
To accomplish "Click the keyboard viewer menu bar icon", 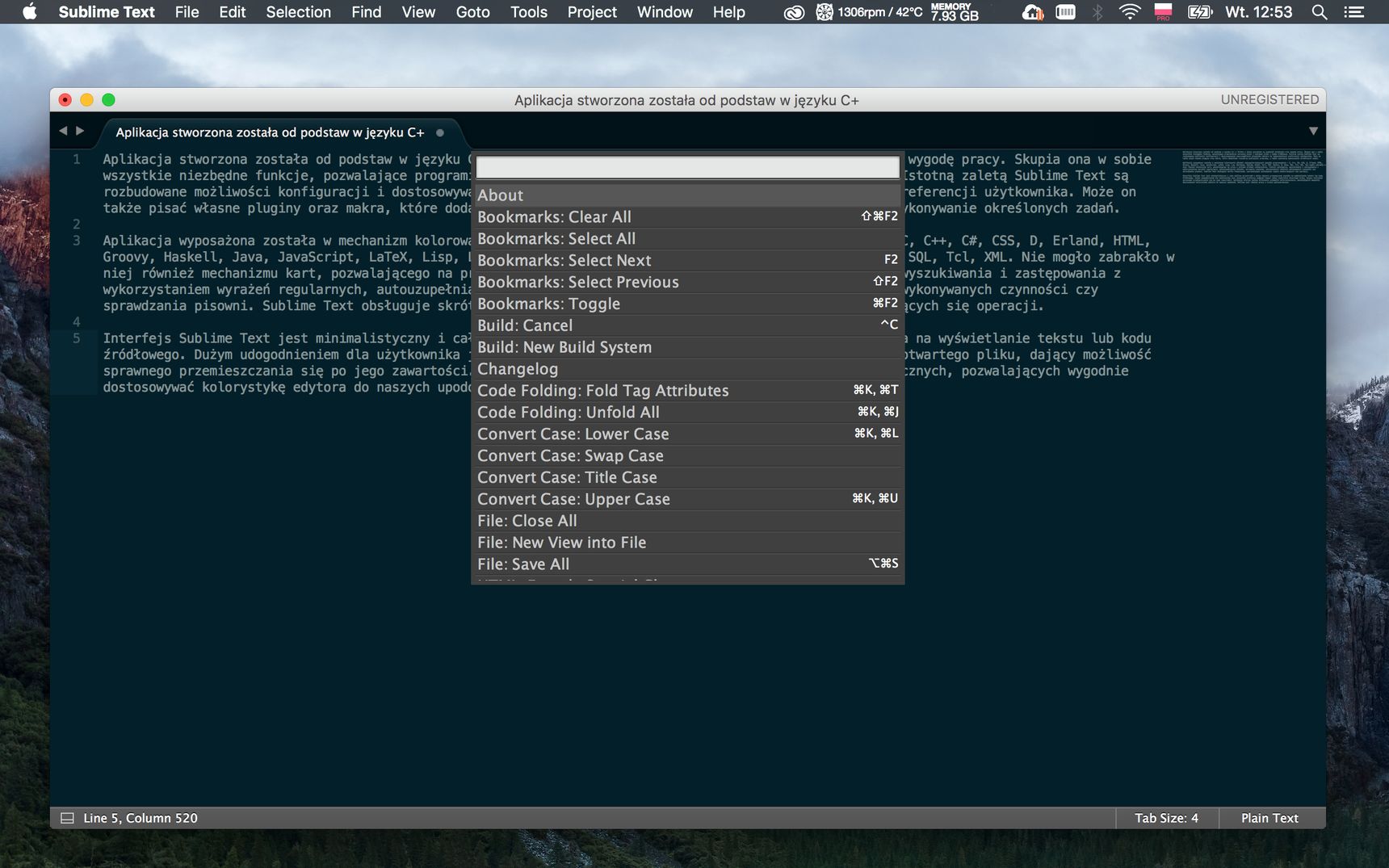I will (x=1066, y=12).
